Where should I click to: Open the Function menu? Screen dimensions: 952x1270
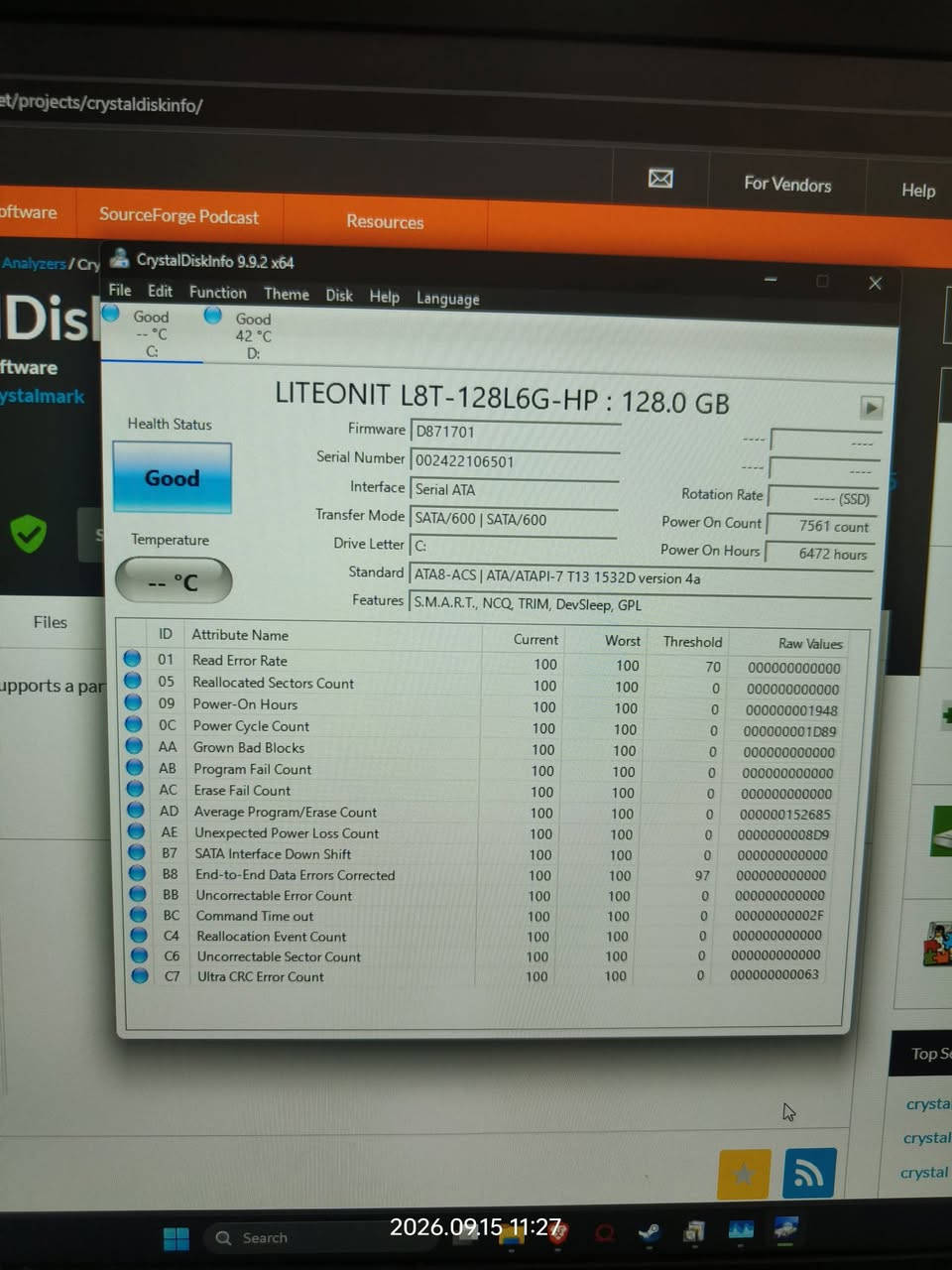pyautogui.click(x=218, y=293)
